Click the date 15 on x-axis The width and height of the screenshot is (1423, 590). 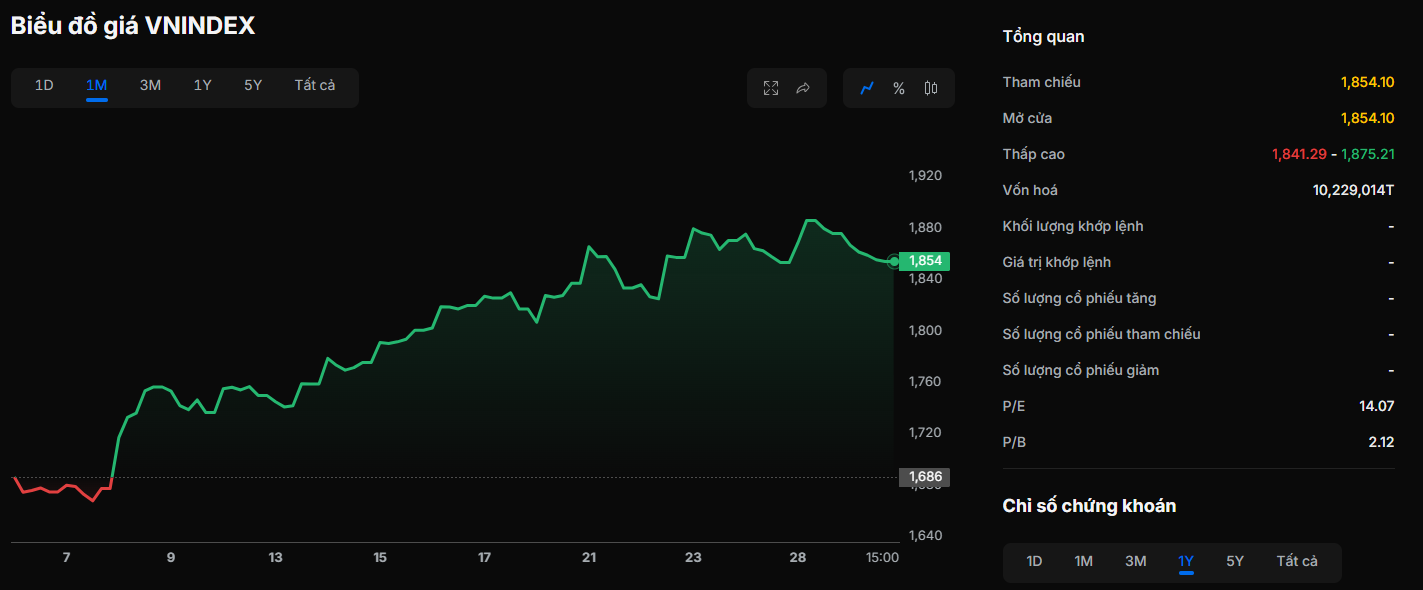pos(380,557)
